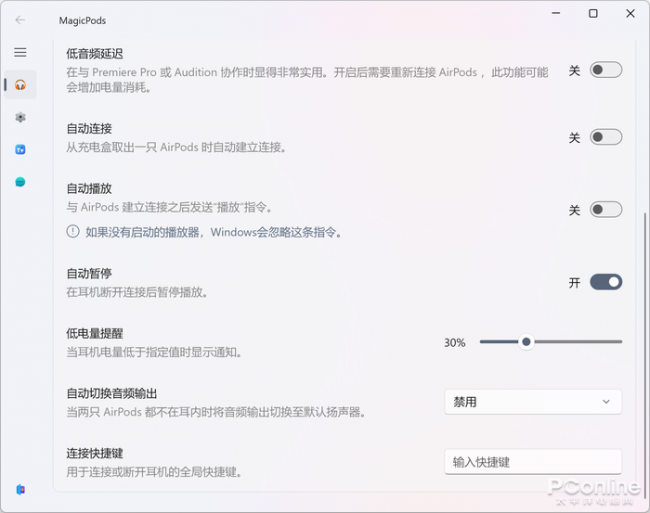The height and width of the screenshot is (513, 650).
Task: Click the 低电量提醒 slider thumb
Action: point(526,342)
